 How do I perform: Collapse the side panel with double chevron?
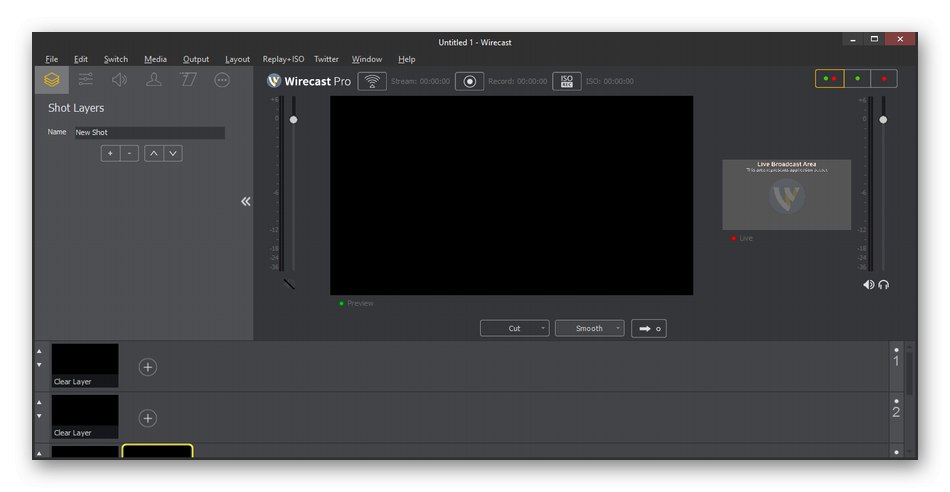point(245,201)
